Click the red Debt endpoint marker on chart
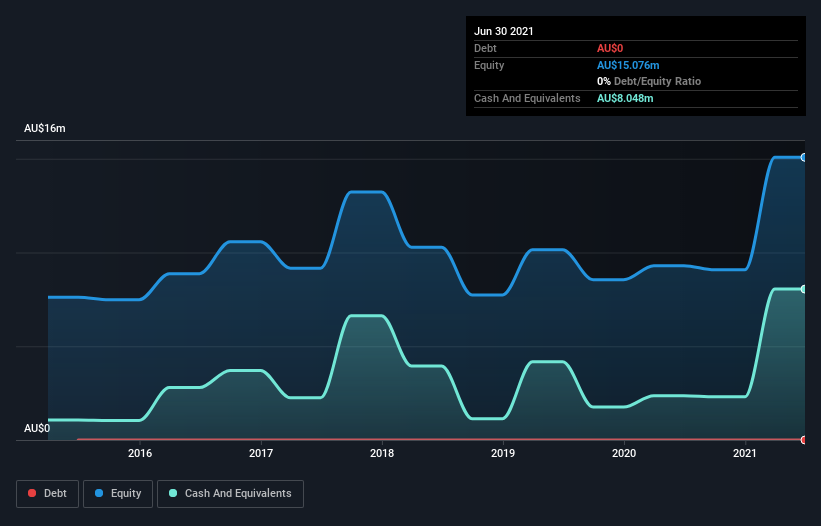The image size is (821, 526). (803, 440)
